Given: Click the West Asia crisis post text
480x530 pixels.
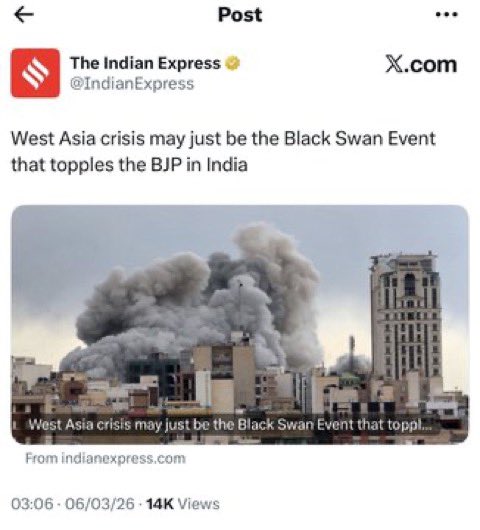Looking at the screenshot, I should tap(223, 152).
